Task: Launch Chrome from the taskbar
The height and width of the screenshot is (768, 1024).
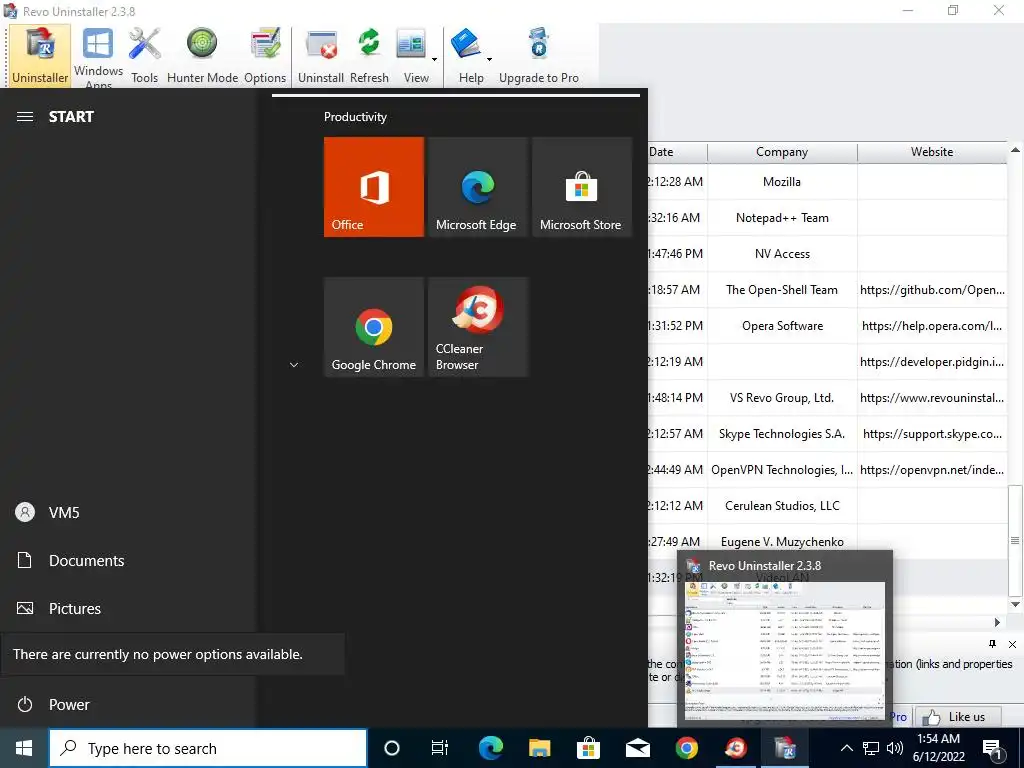Action: (x=686, y=748)
